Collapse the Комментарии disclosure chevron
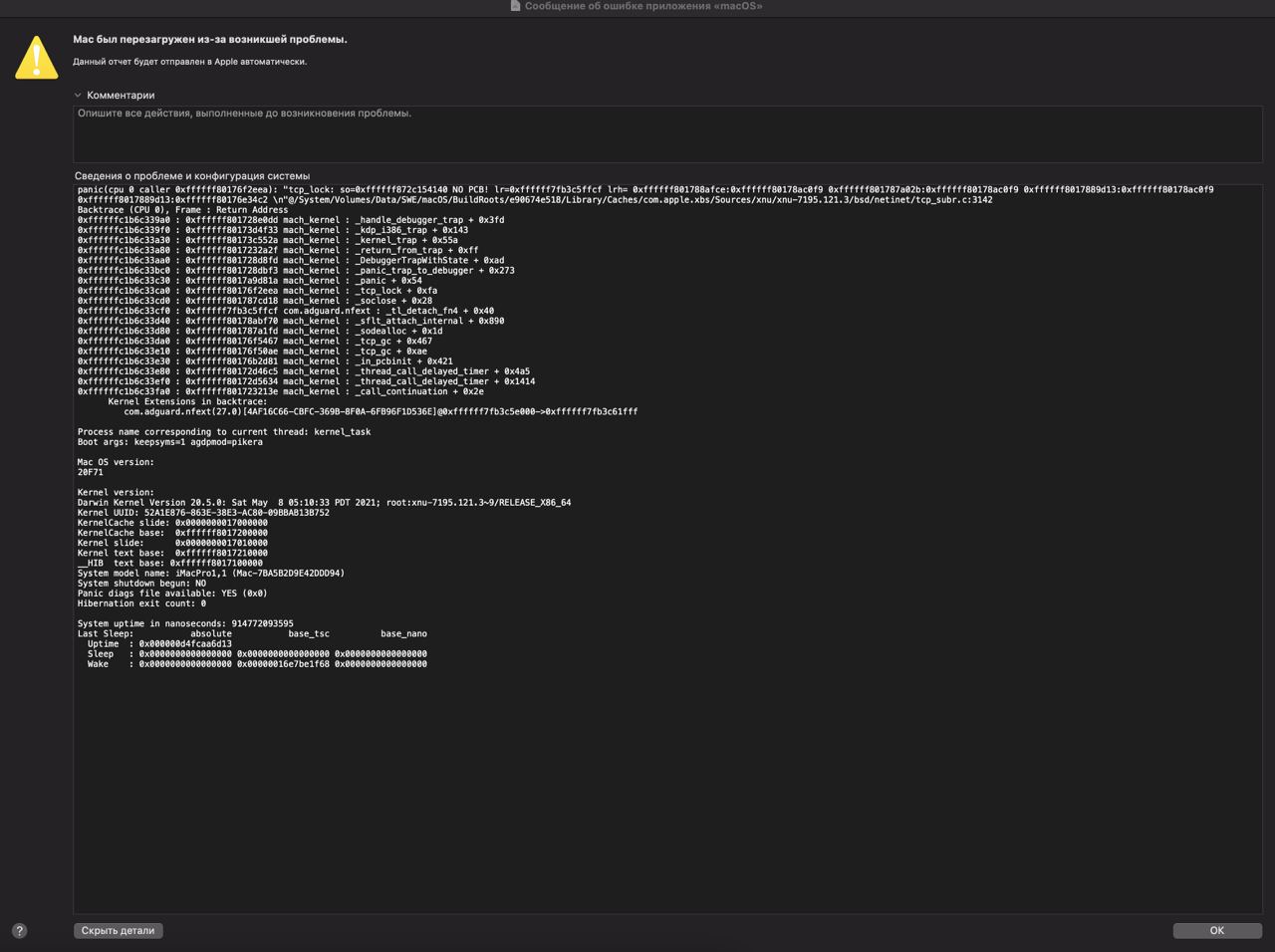This screenshot has height=952, width=1275. pyautogui.click(x=78, y=96)
